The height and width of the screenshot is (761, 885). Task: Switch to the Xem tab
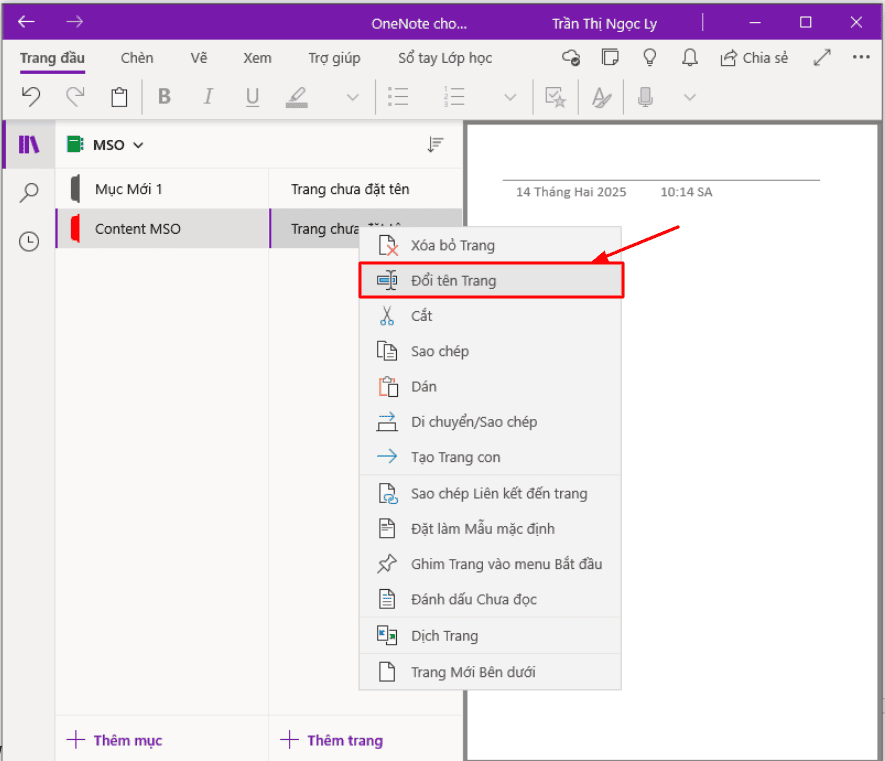pyautogui.click(x=257, y=58)
